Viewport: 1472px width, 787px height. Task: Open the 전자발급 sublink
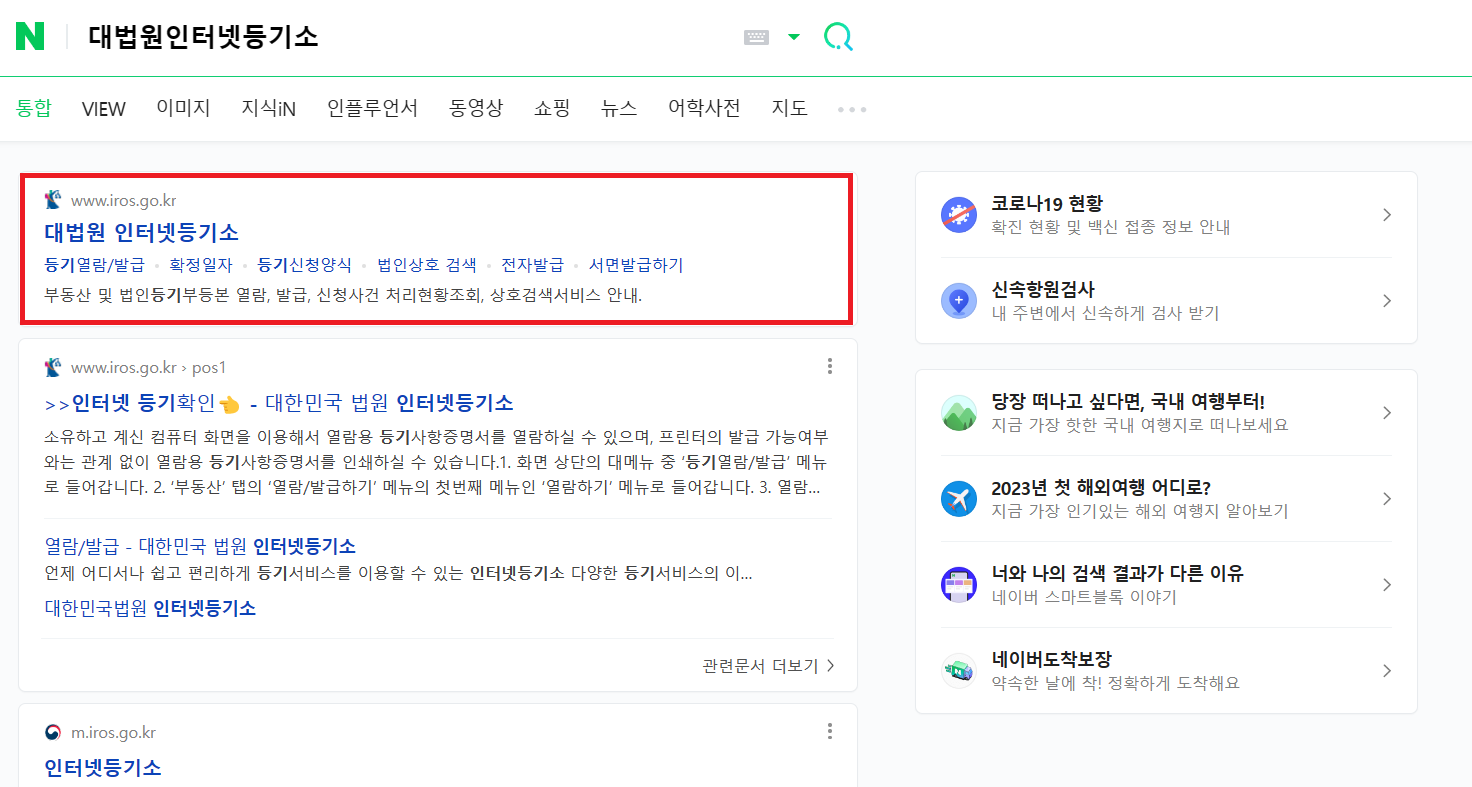(x=532, y=265)
